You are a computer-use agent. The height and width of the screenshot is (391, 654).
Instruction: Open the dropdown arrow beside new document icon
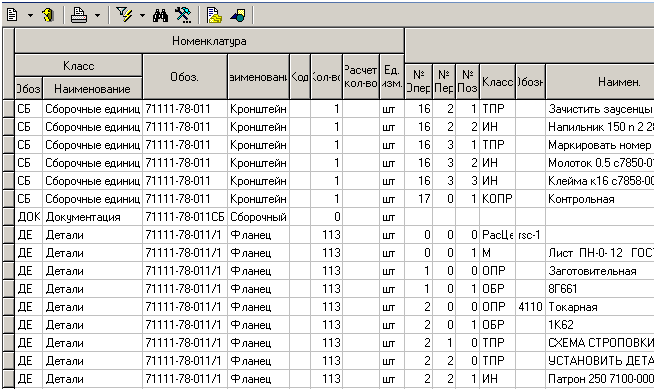coord(30,16)
